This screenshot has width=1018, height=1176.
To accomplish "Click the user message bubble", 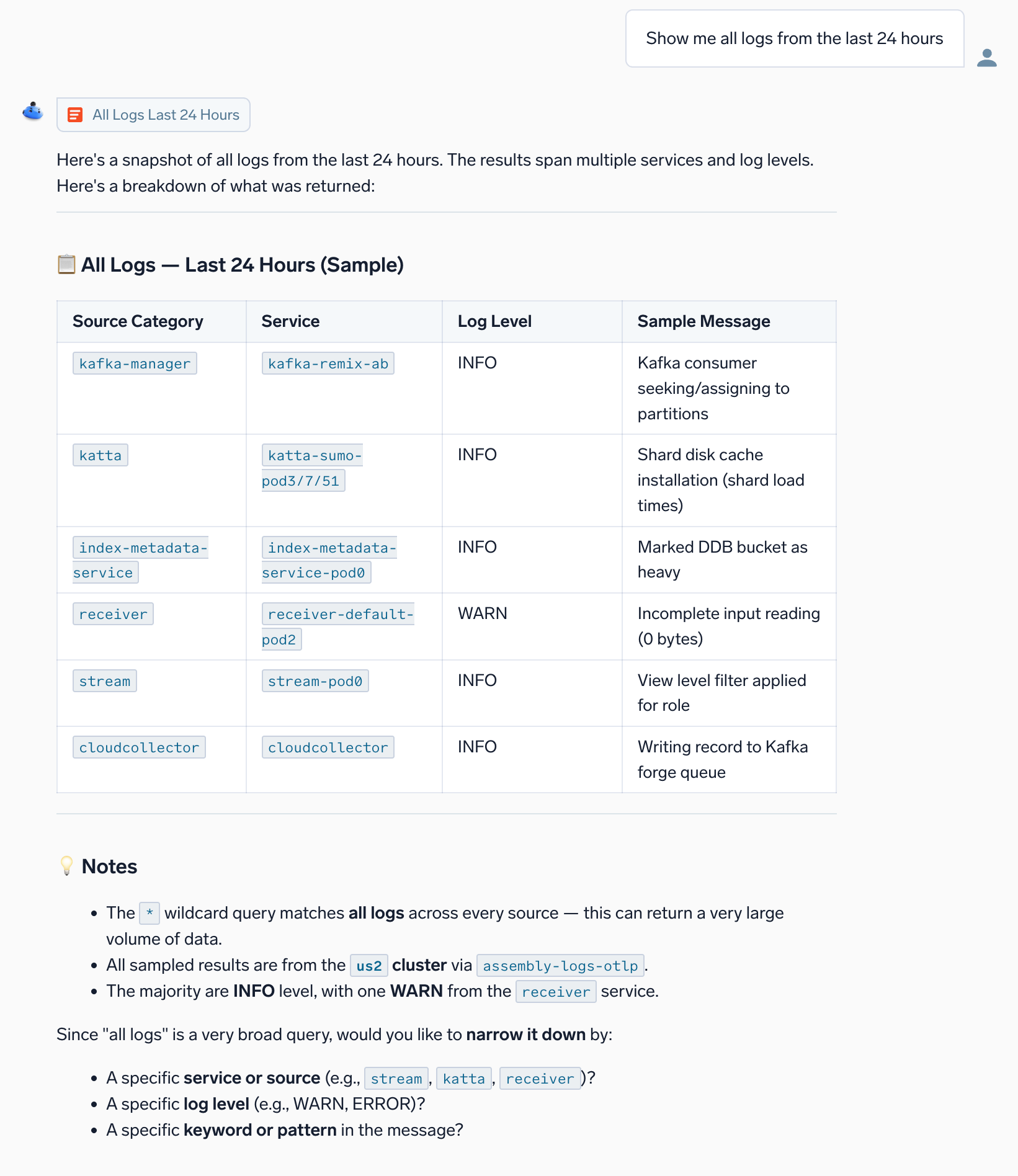I will [x=795, y=38].
